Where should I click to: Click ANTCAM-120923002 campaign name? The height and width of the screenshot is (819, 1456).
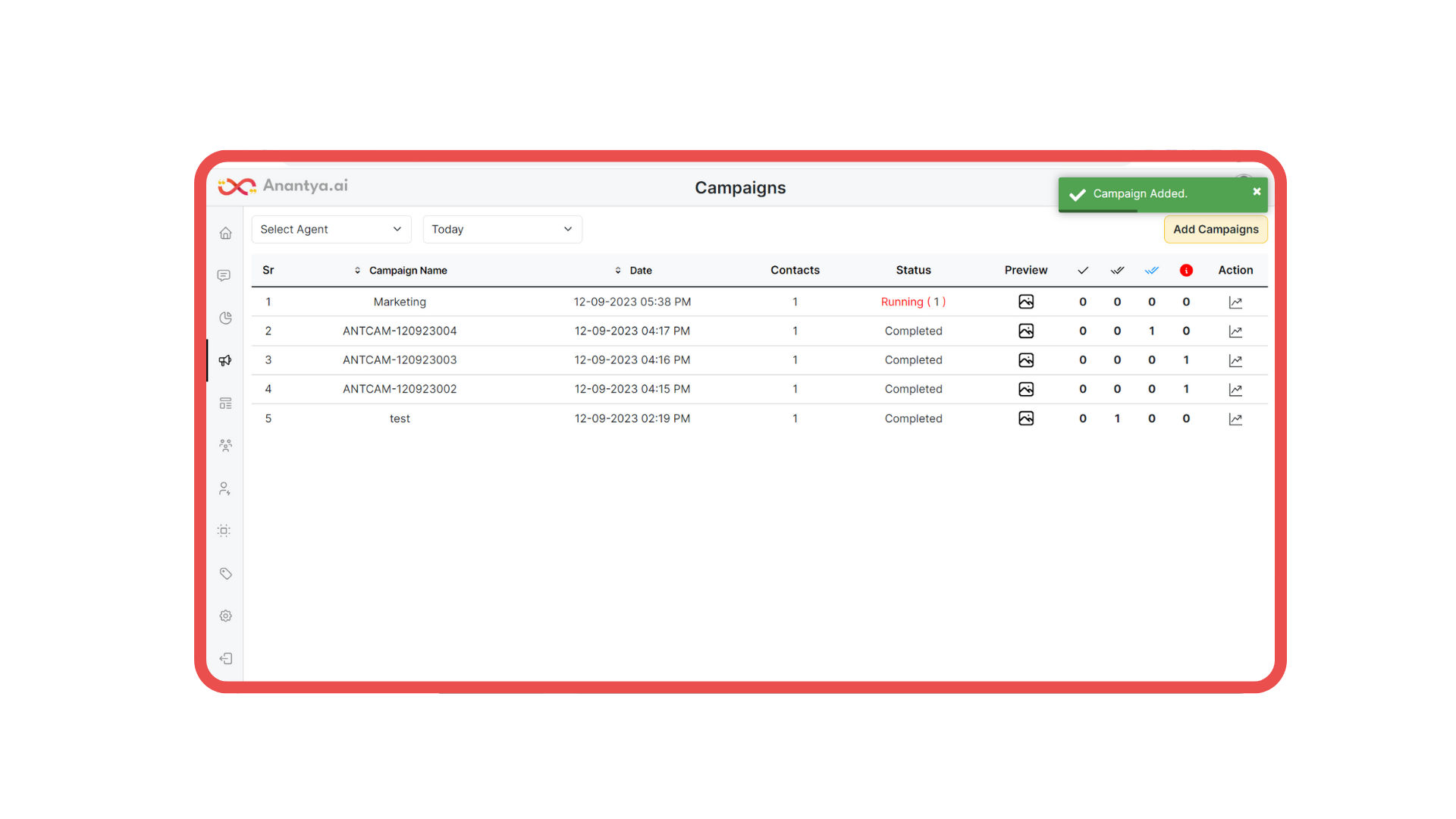[400, 389]
